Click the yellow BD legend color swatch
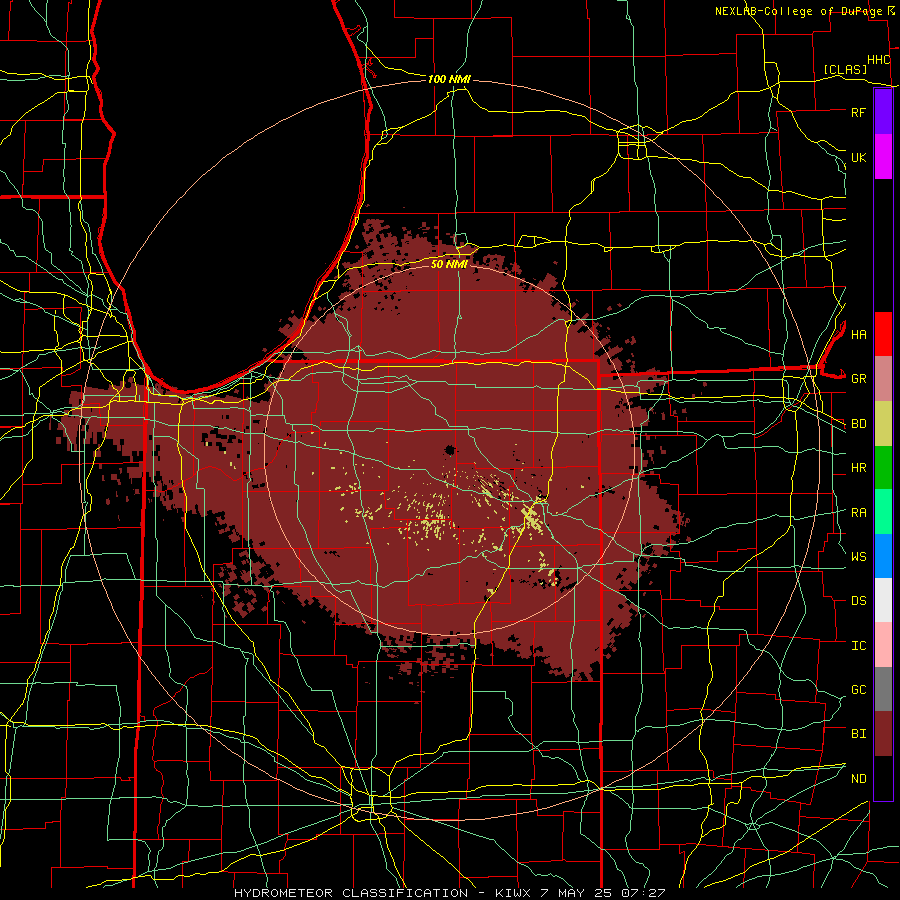The height and width of the screenshot is (900, 900). tap(883, 424)
